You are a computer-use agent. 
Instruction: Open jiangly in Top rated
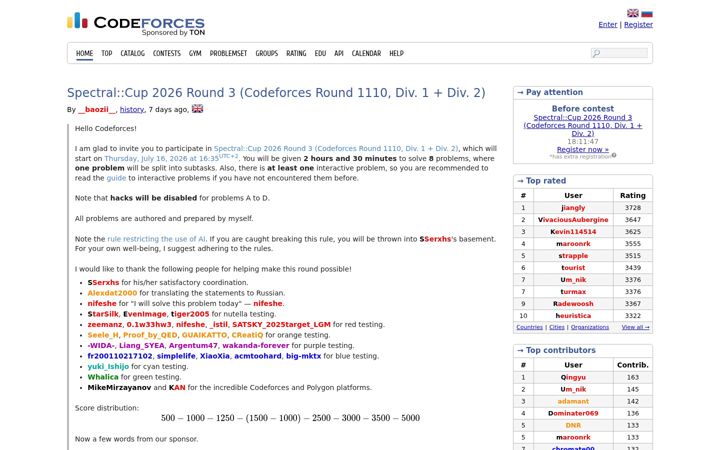(573, 208)
